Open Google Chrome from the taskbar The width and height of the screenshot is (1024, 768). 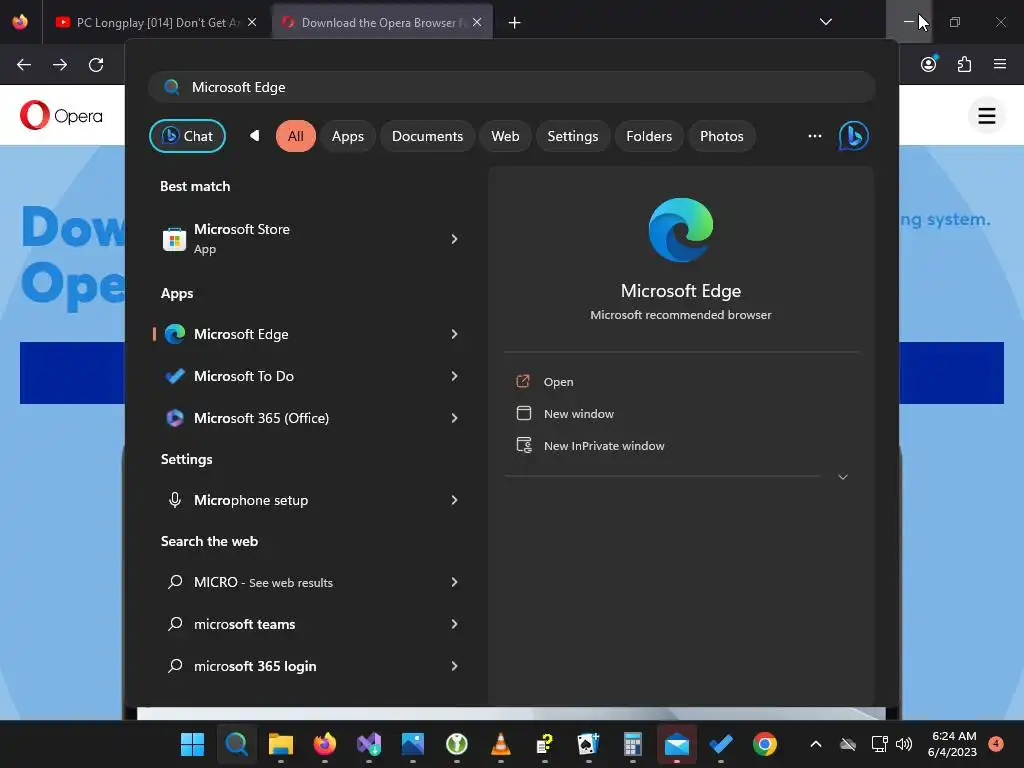tap(765, 744)
